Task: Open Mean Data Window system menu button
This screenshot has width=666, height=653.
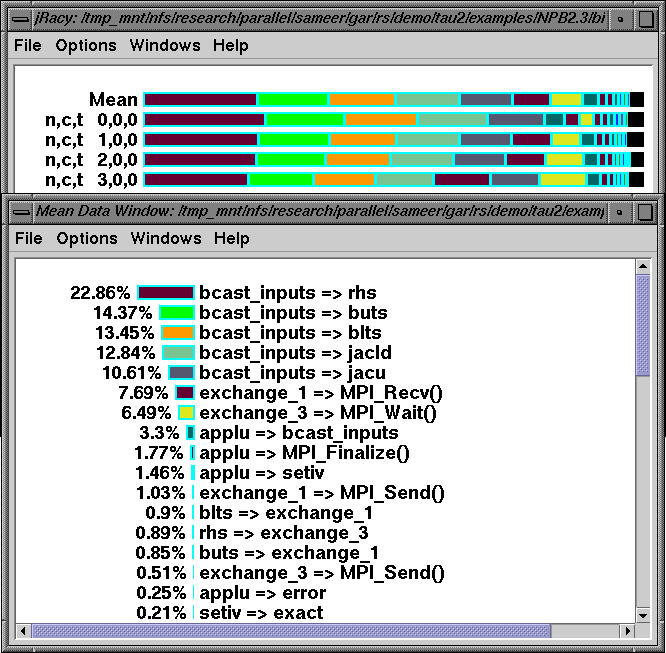Action: pyautogui.click(x=20, y=212)
